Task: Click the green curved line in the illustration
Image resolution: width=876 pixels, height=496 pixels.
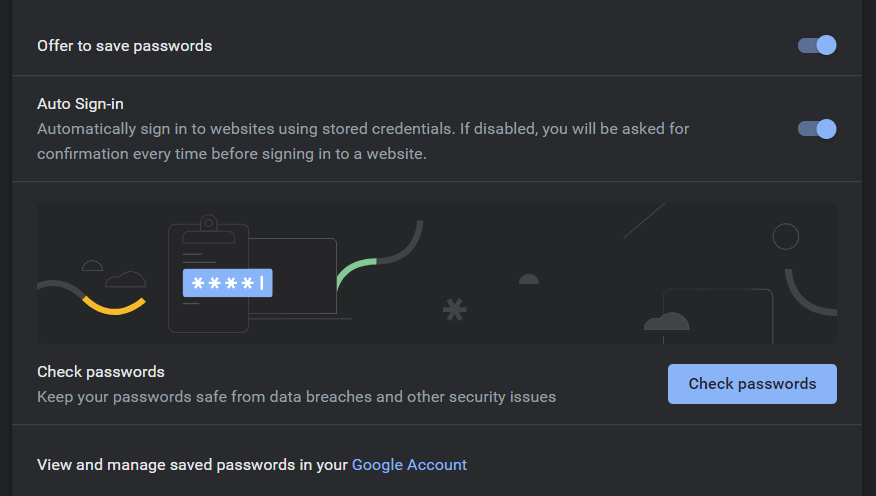Action: tap(355, 269)
